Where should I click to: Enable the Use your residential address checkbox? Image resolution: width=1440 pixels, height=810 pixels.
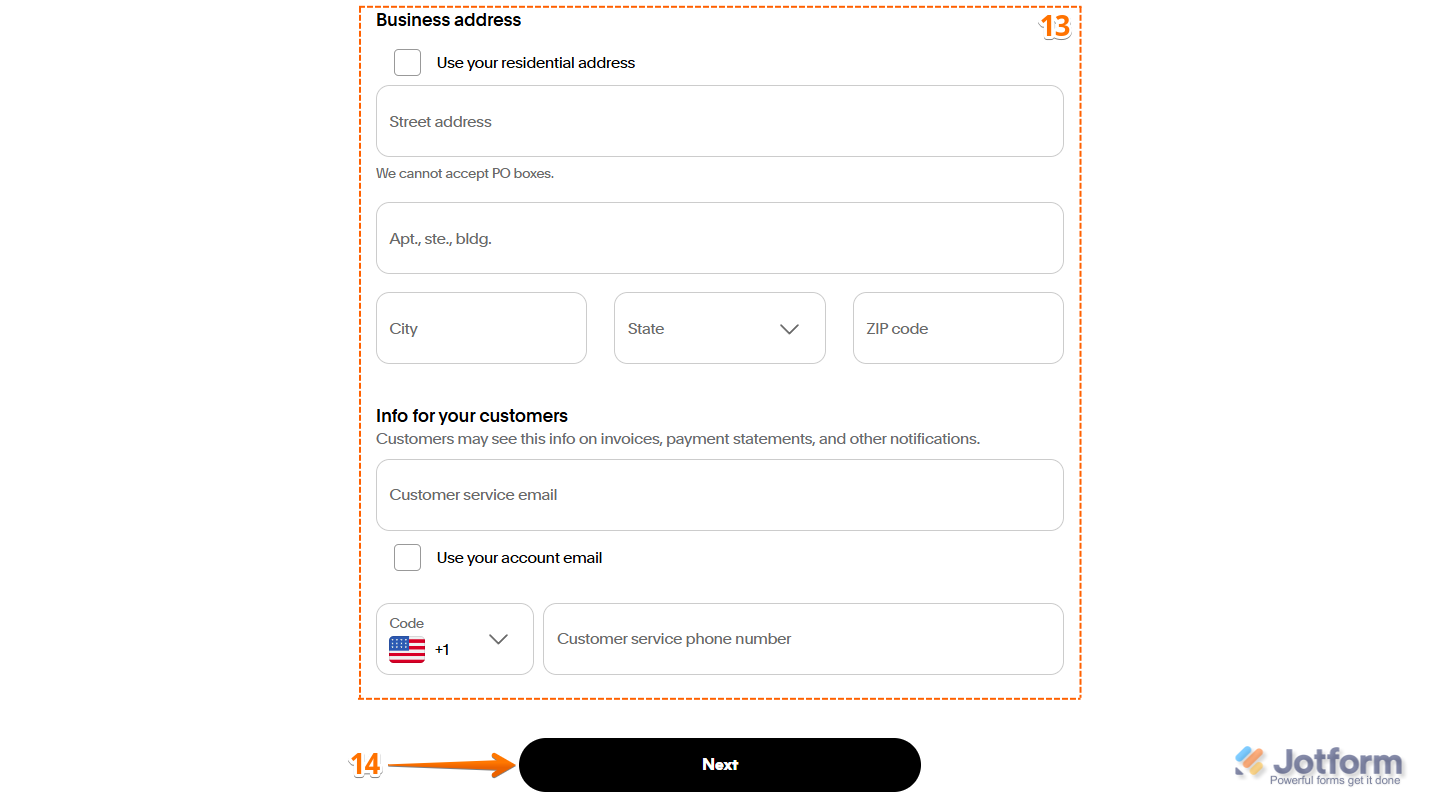pyautogui.click(x=407, y=62)
